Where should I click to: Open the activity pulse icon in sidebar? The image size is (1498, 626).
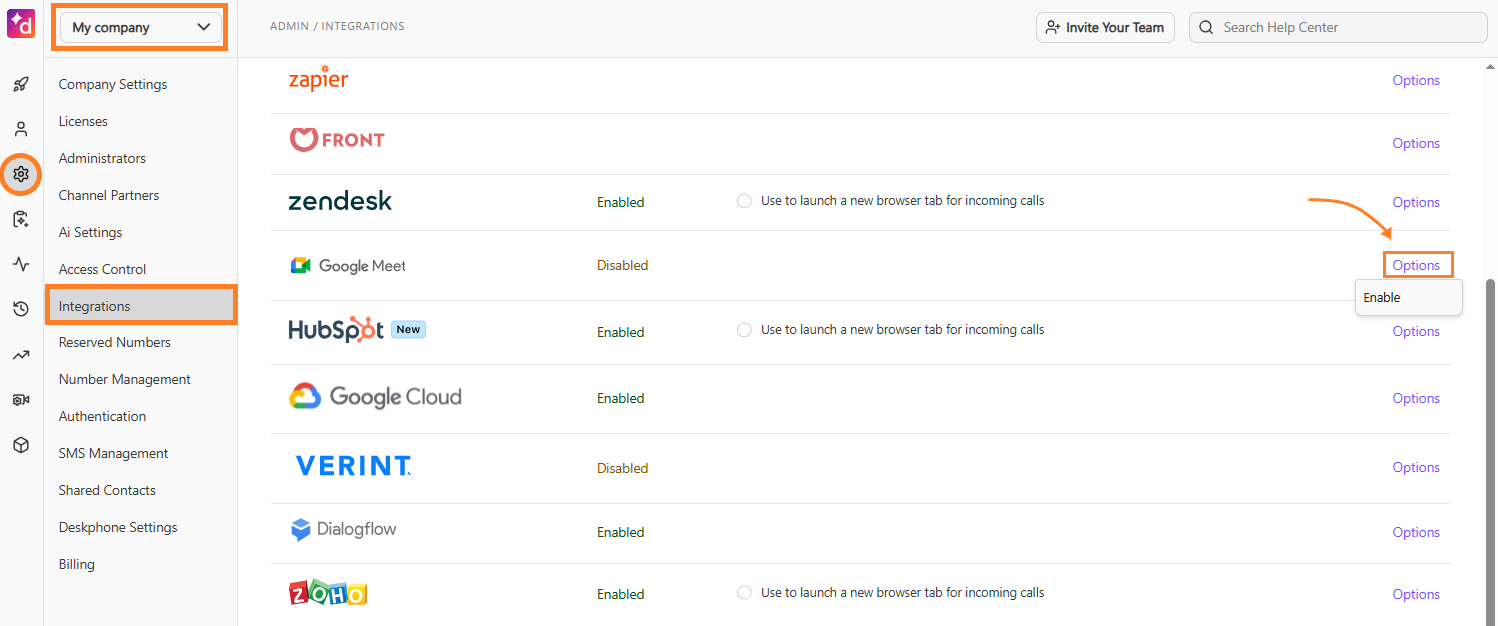click(x=21, y=264)
